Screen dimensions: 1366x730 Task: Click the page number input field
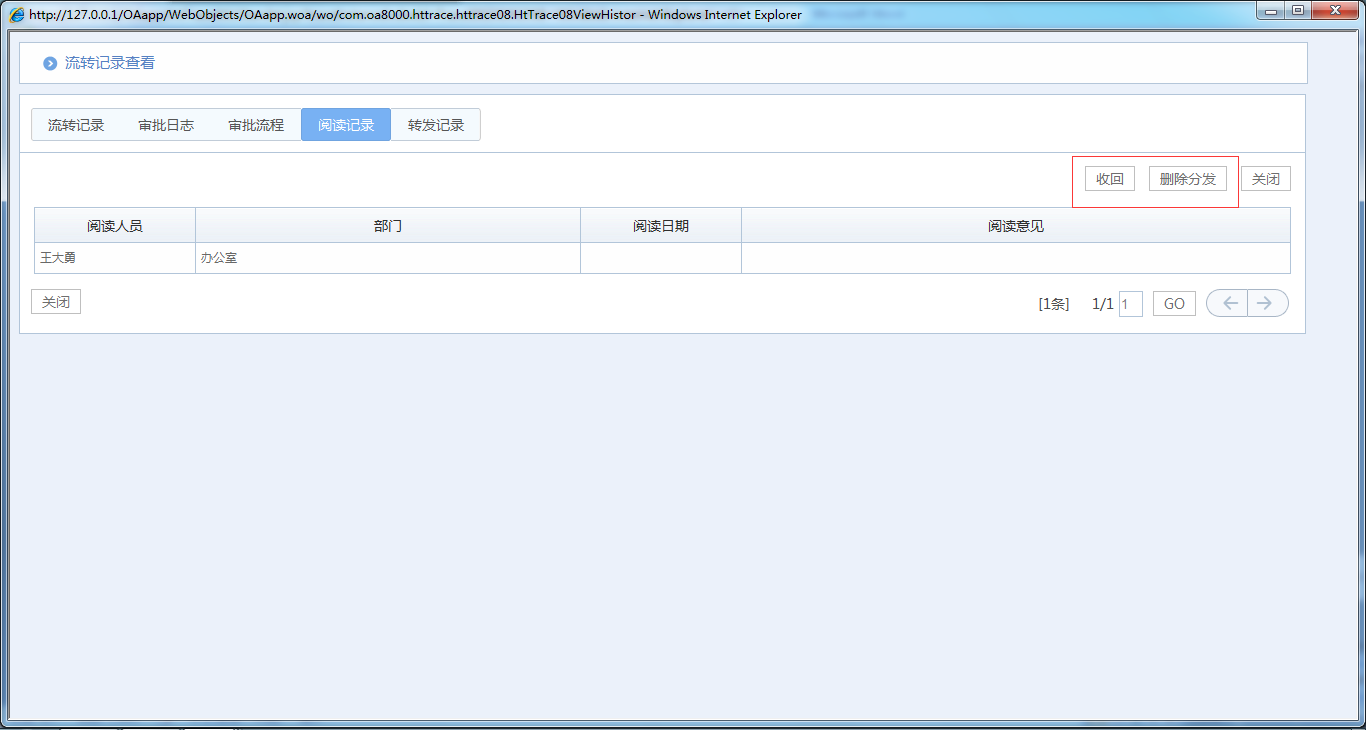(1130, 304)
